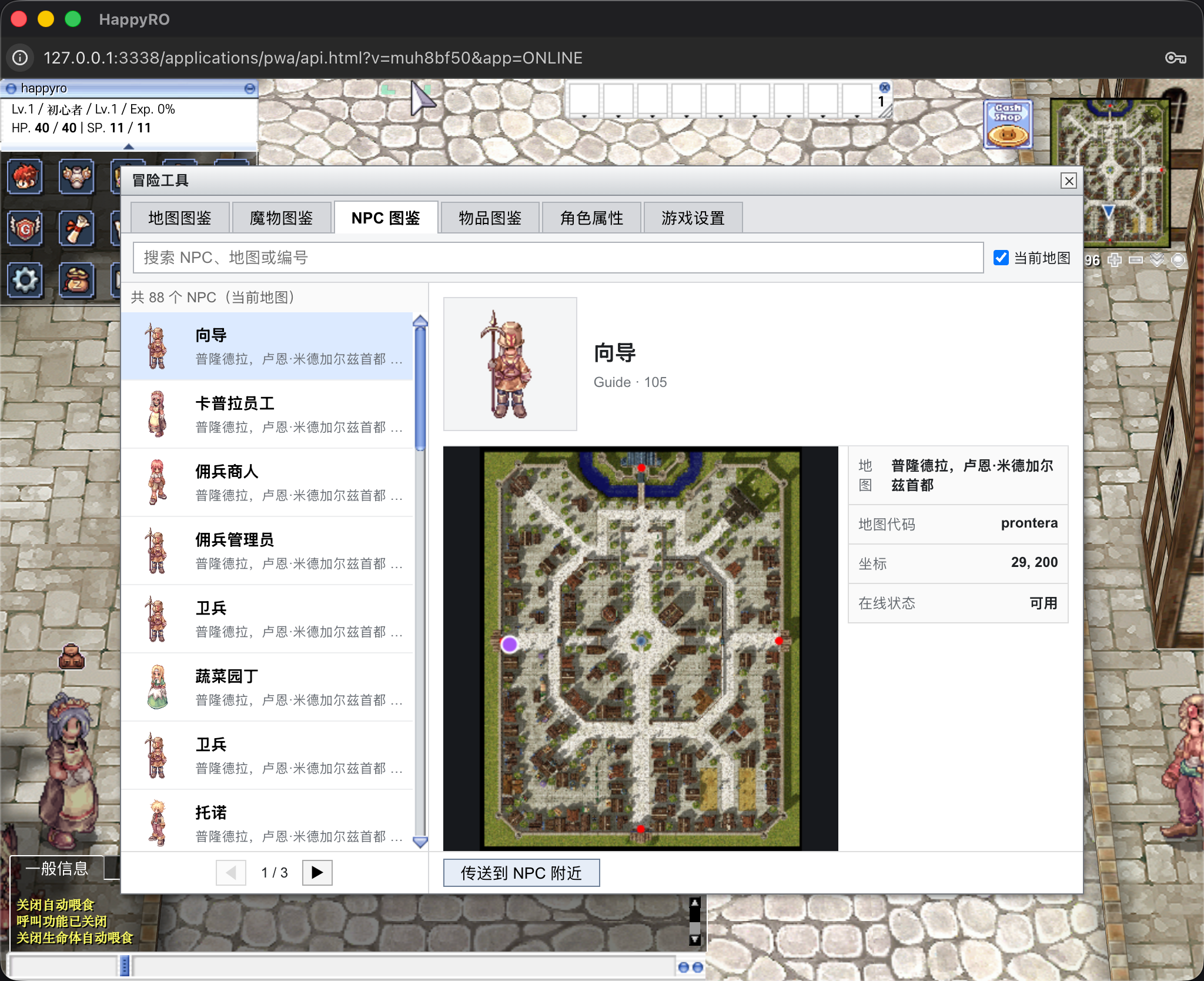Open the character info icon with red-haired head
The height and width of the screenshot is (981, 1204).
25,176
